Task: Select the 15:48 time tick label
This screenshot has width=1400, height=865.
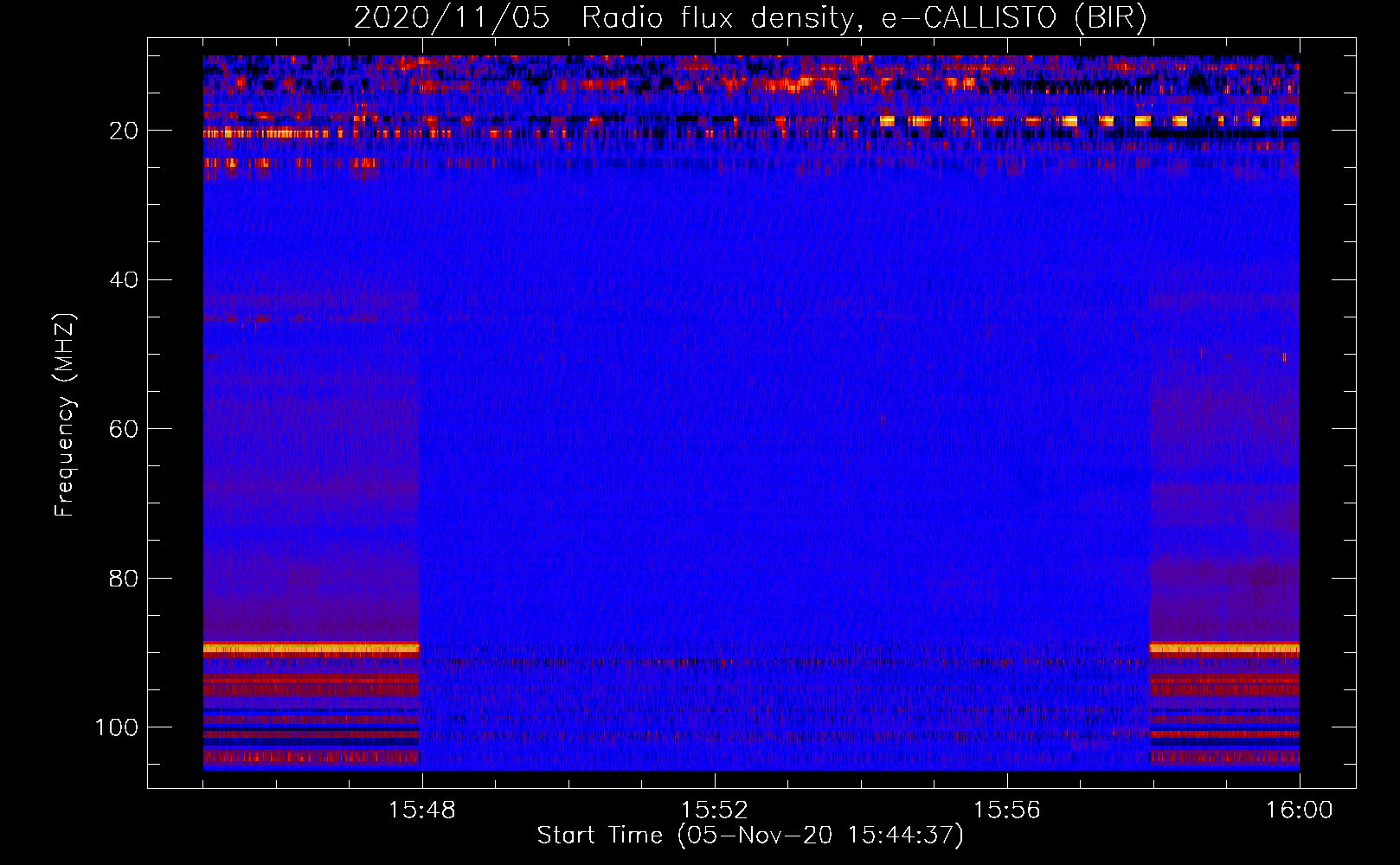Action: [421, 811]
